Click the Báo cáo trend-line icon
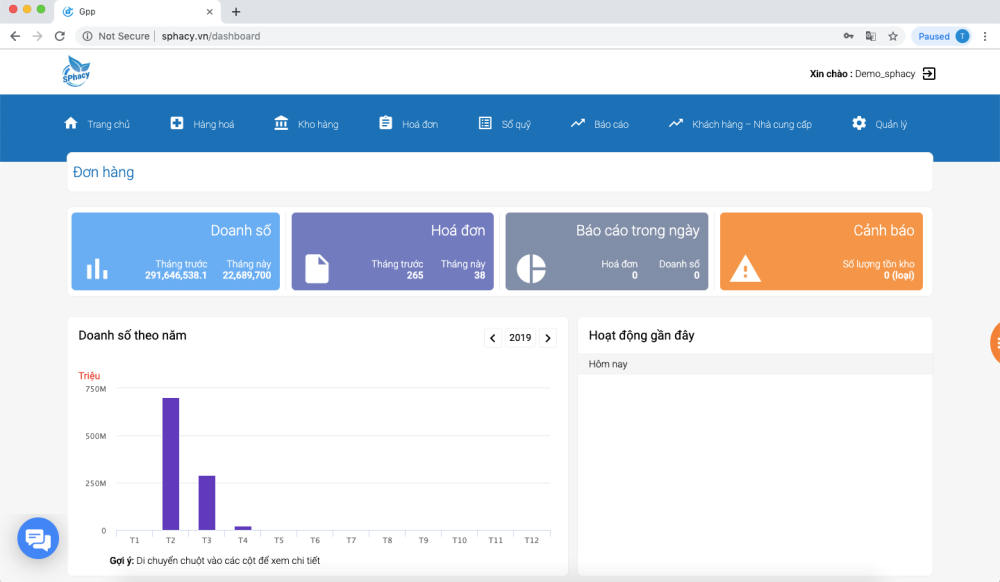 pyautogui.click(x=578, y=123)
